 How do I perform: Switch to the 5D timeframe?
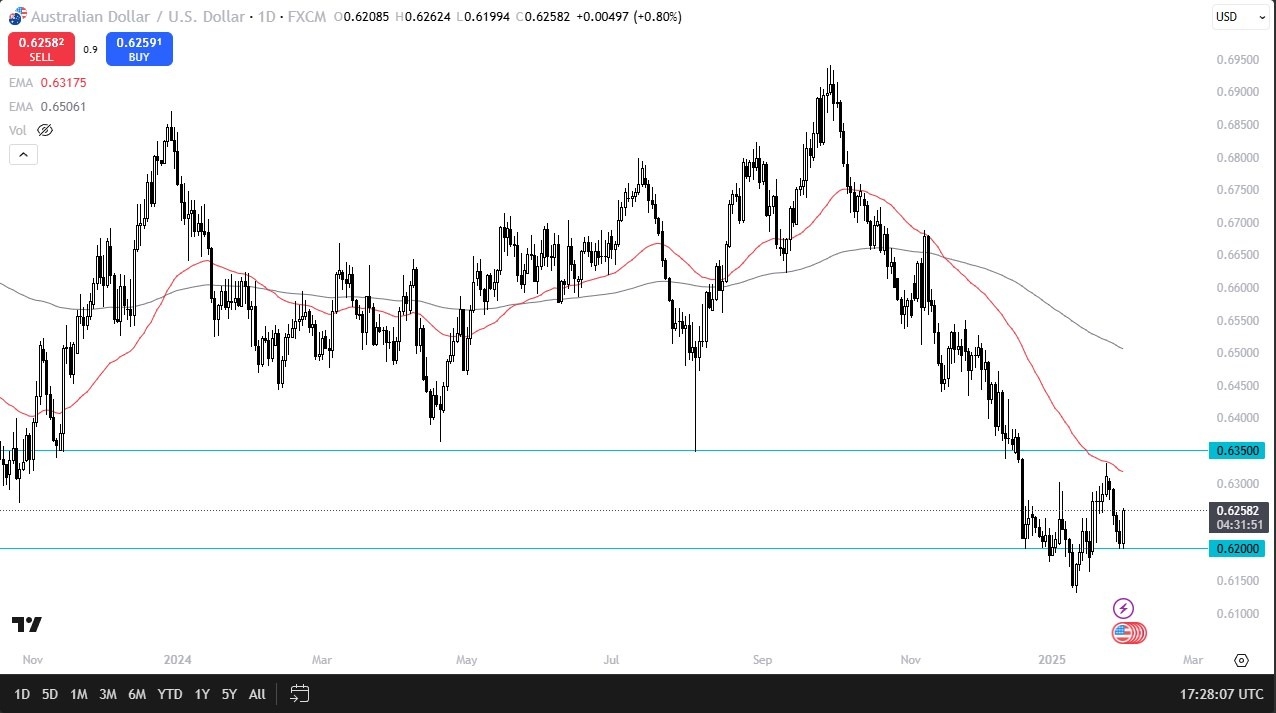pyautogui.click(x=50, y=693)
